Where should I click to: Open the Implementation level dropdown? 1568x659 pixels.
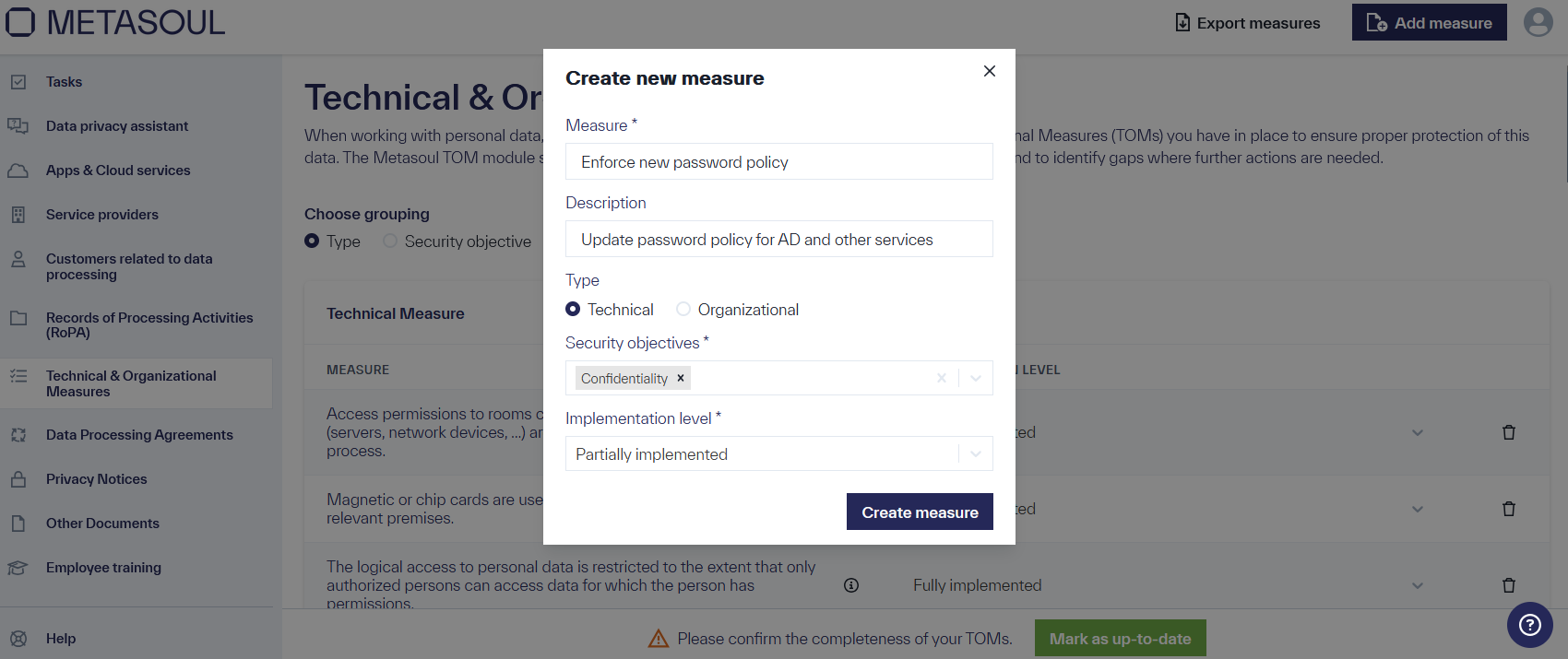coord(975,453)
